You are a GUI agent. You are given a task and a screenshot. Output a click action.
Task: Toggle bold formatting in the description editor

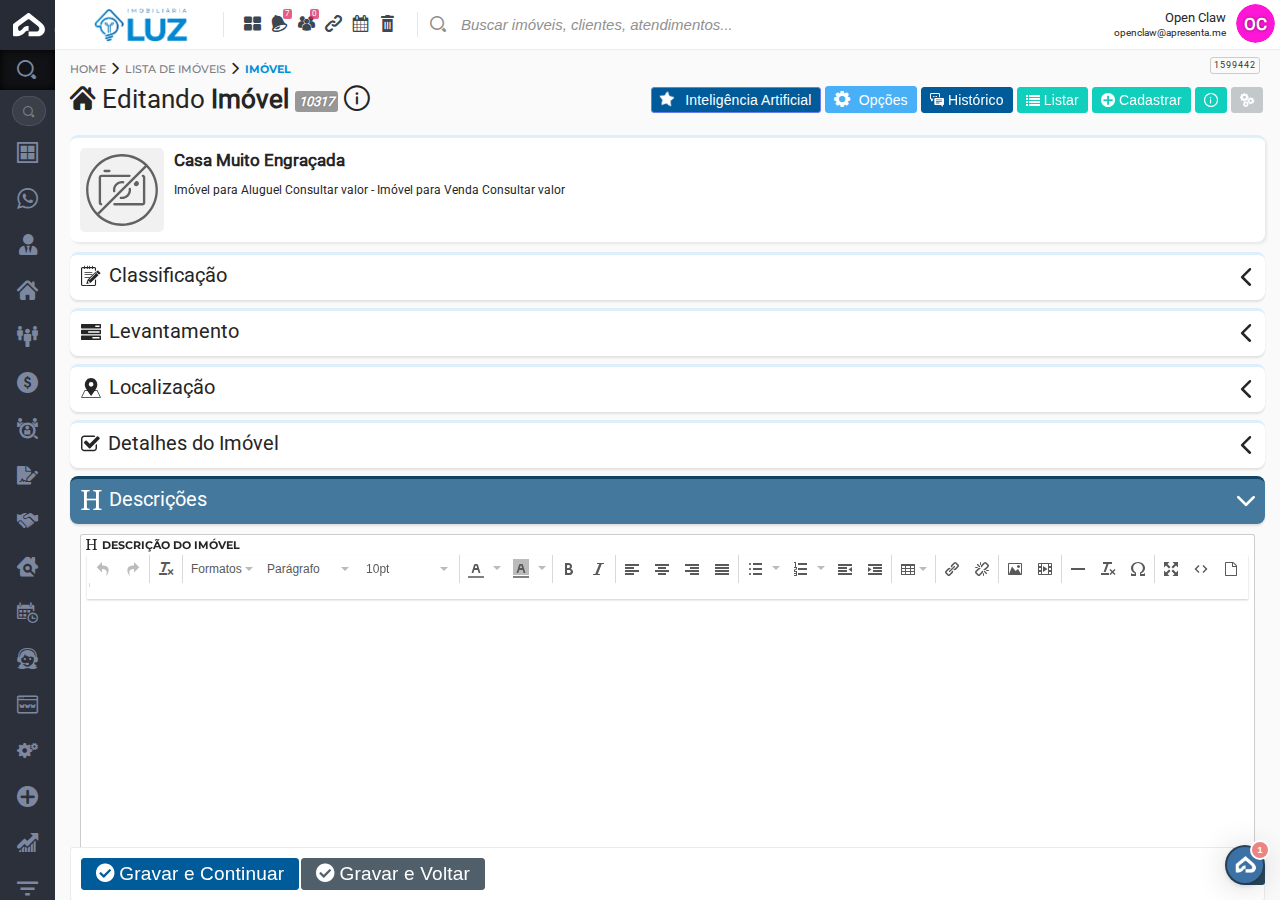tap(568, 568)
